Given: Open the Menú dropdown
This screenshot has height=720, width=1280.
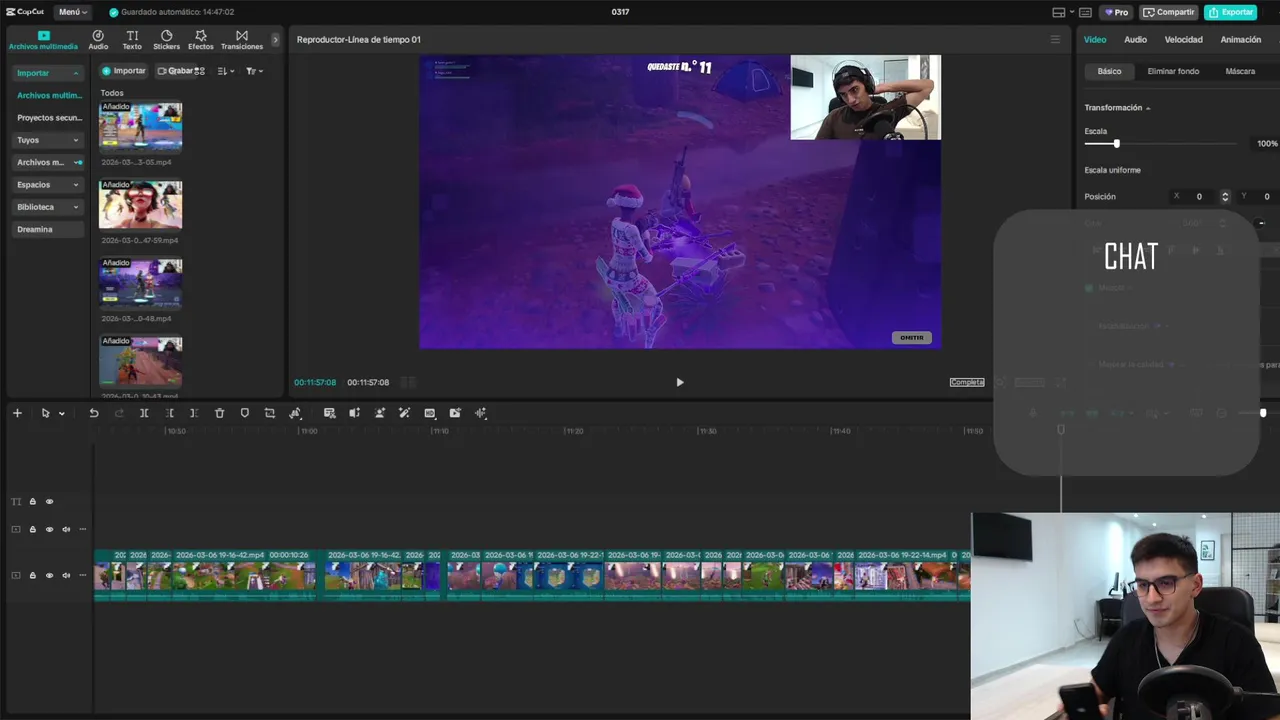Looking at the screenshot, I should [72, 12].
